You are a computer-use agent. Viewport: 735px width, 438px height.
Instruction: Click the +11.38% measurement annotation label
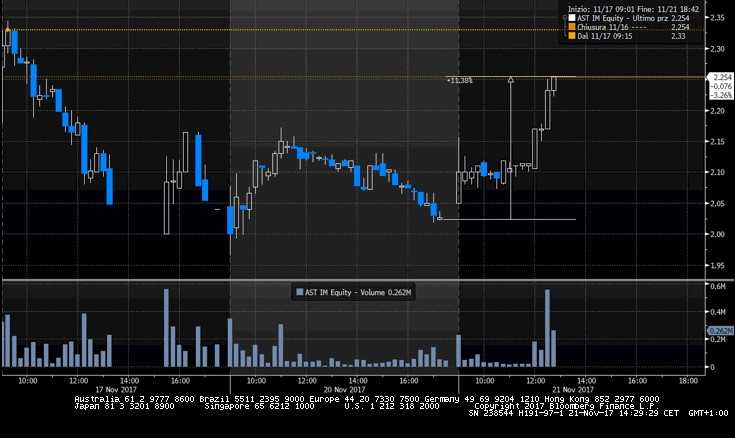click(459, 81)
